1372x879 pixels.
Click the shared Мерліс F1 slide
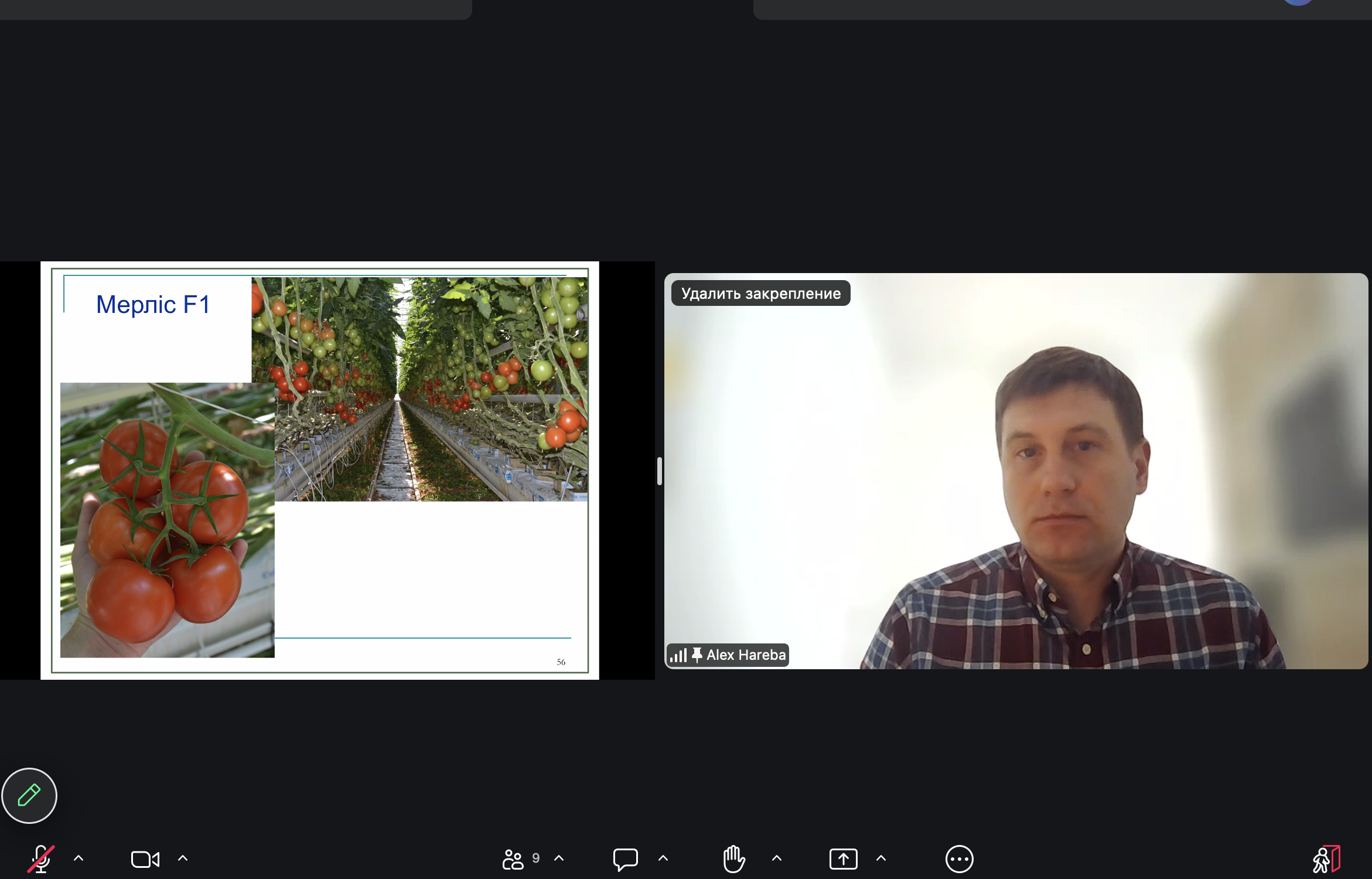(319, 470)
